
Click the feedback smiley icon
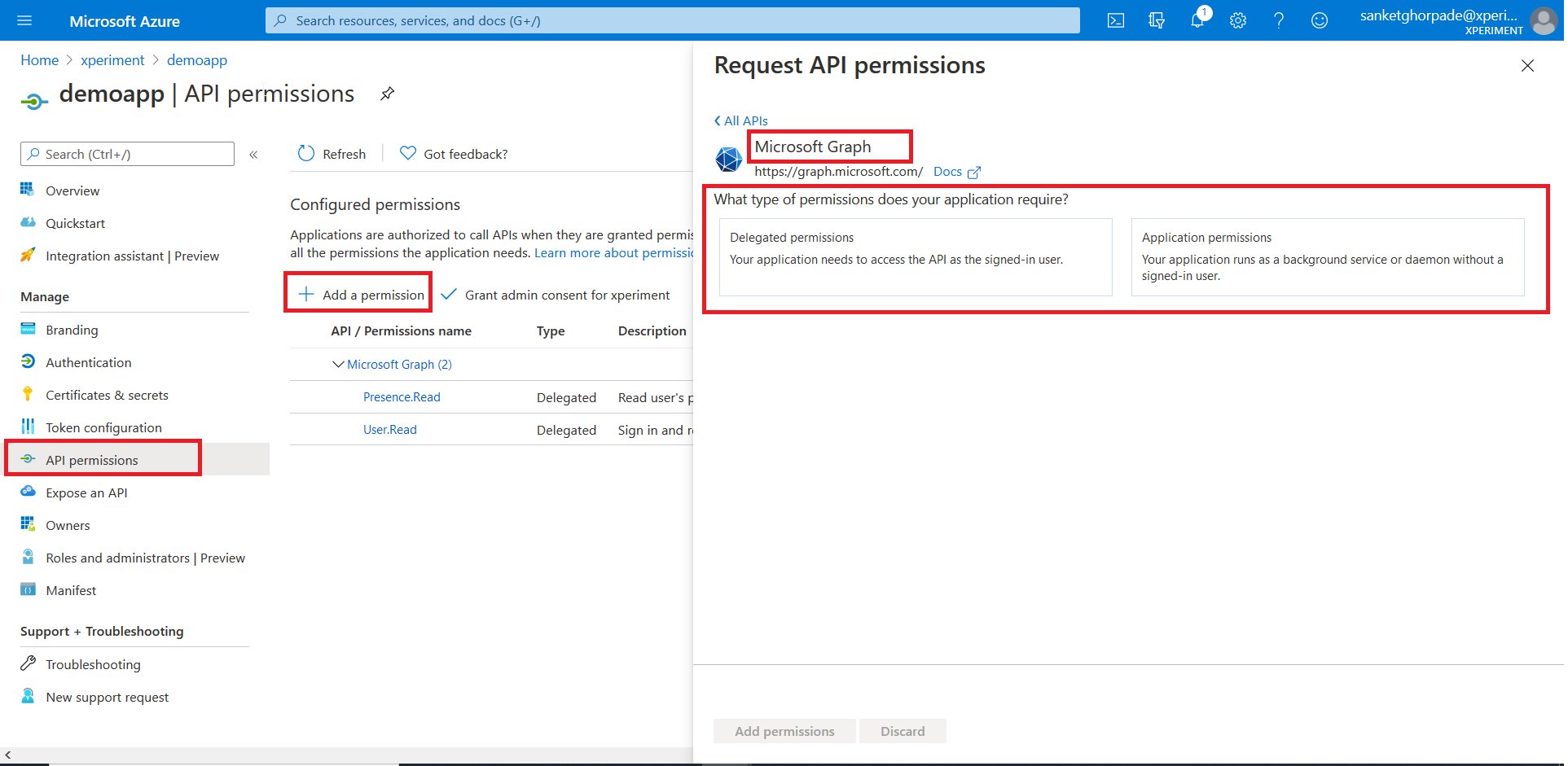click(x=1320, y=21)
